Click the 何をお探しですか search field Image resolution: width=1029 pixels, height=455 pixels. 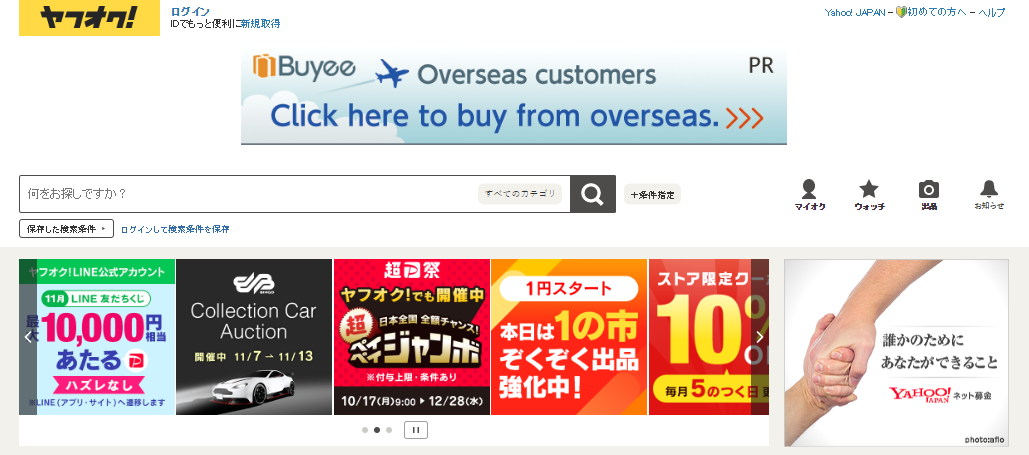pyautogui.click(x=249, y=194)
